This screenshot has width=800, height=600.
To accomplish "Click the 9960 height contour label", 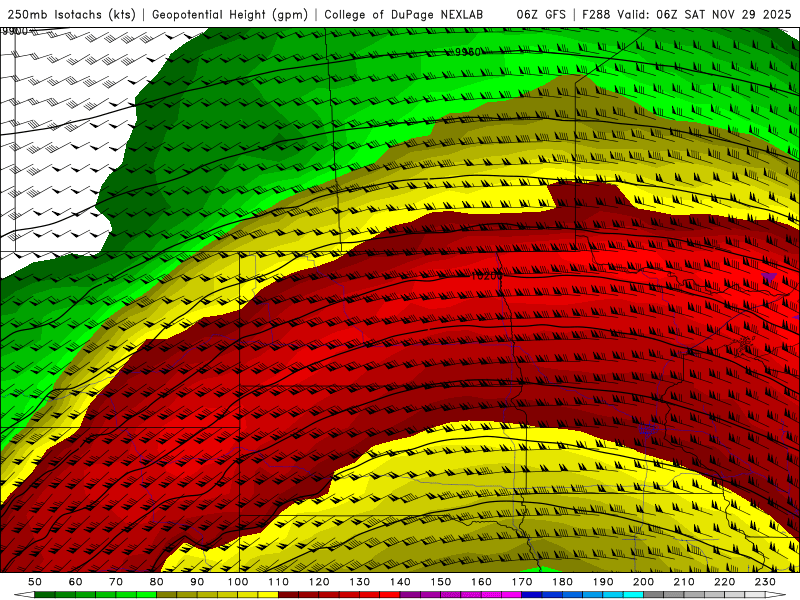I will tap(468, 52).
